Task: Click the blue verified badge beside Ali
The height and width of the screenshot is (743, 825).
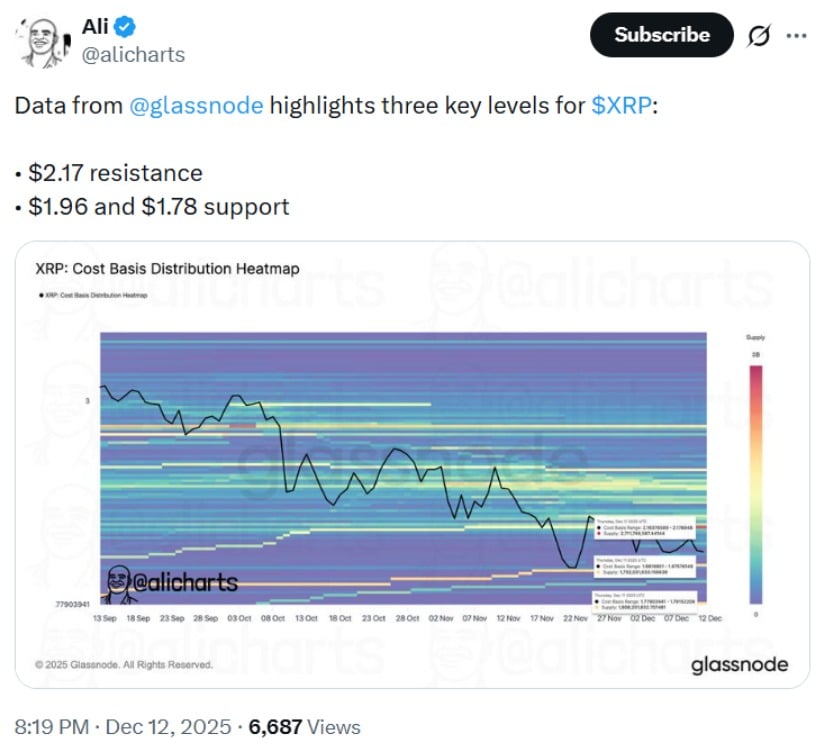Action: click(125, 27)
